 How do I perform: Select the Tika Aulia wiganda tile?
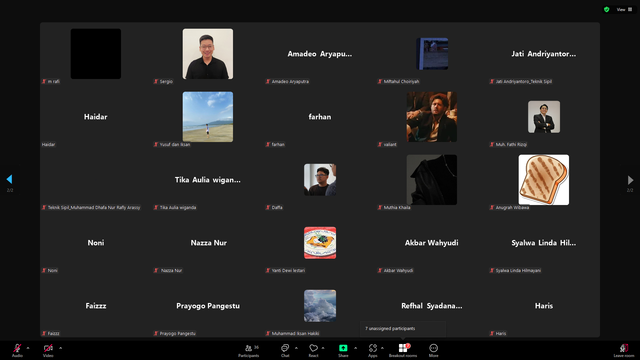(208, 180)
